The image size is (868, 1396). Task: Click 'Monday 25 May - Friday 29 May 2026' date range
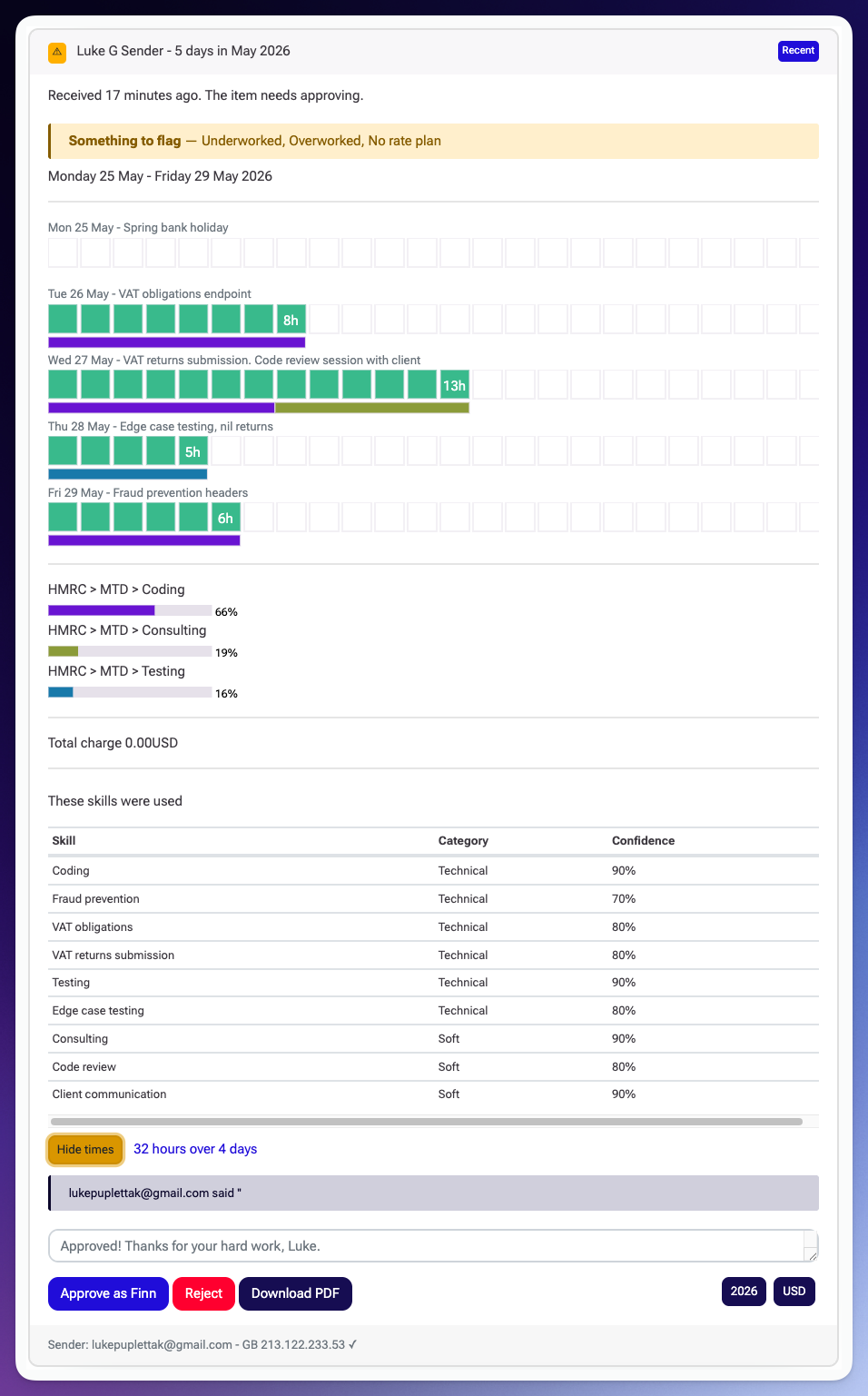pyautogui.click(x=160, y=176)
